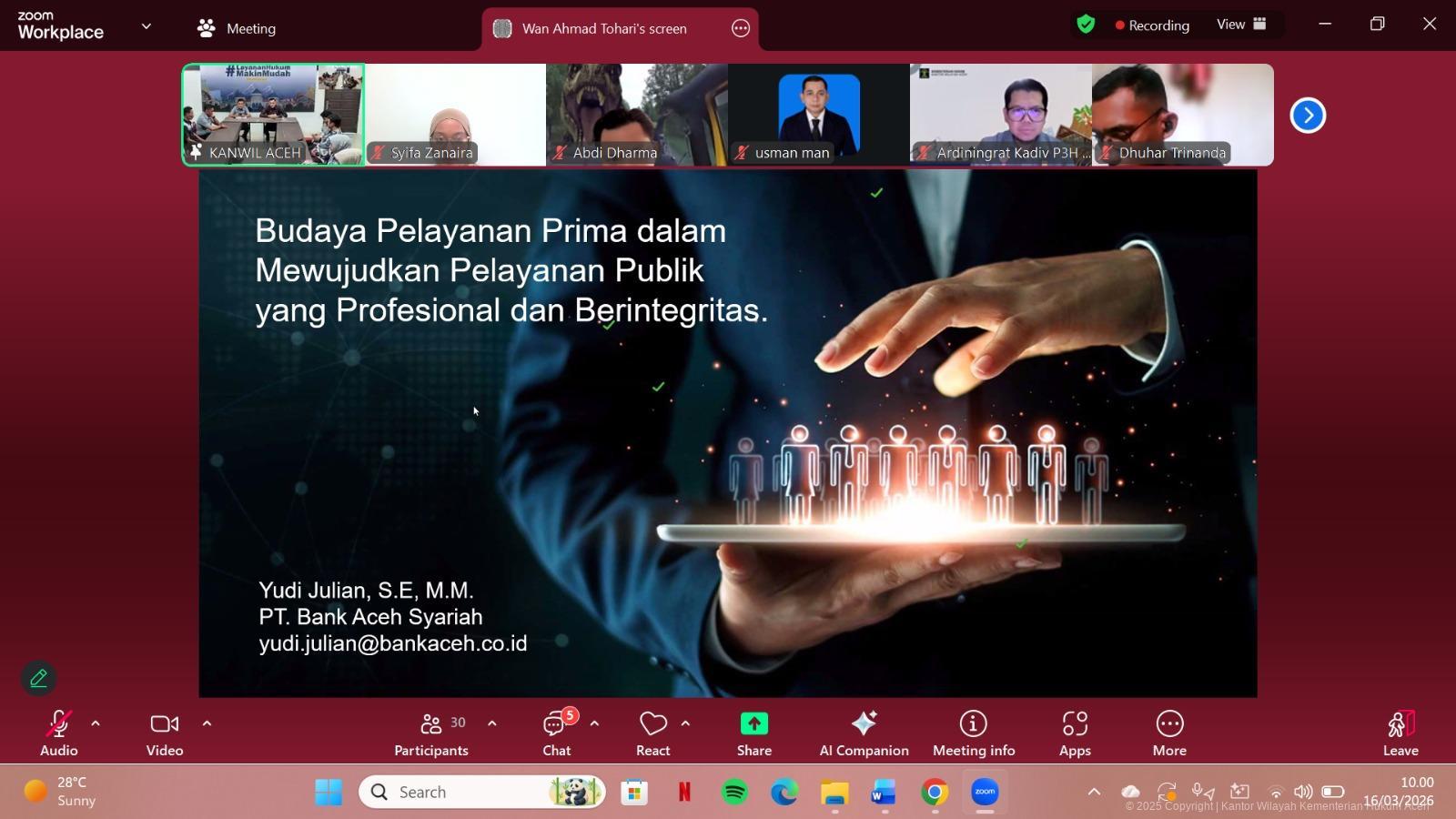Select Wan Ahmad Tohari's screen tab
This screenshot has height=819, width=1456.
click(x=603, y=28)
